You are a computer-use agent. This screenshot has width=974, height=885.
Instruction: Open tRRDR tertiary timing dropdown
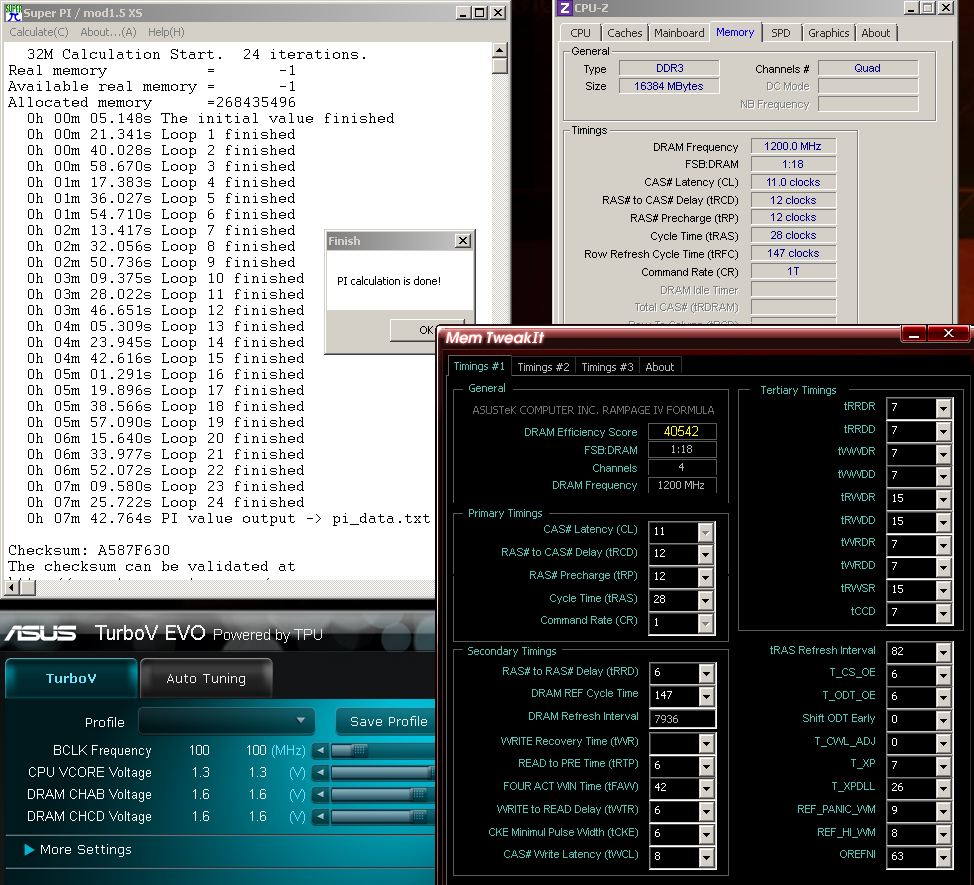(x=943, y=407)
